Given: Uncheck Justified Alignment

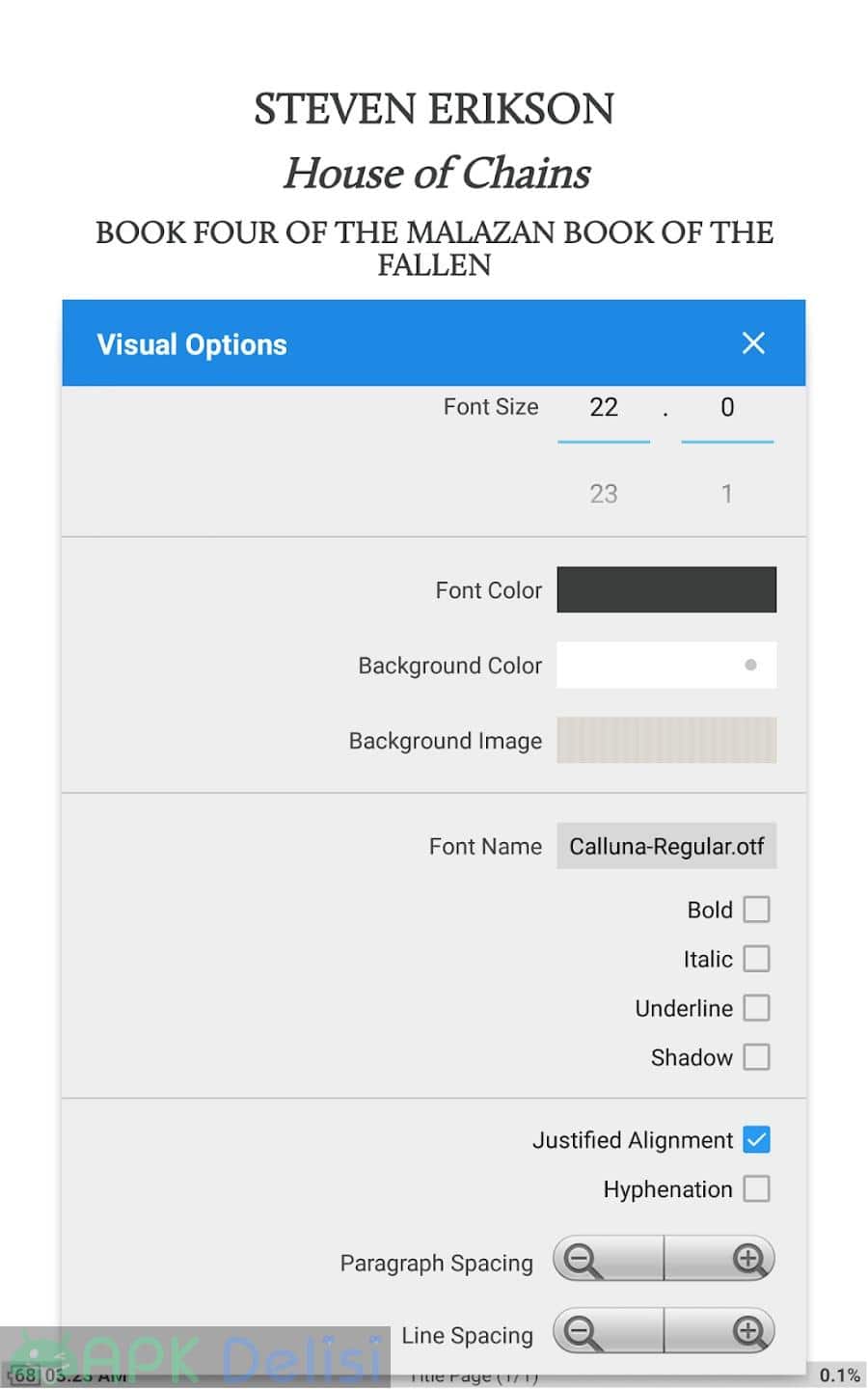Looking at the screenshot, I should tap(757, 1140).
